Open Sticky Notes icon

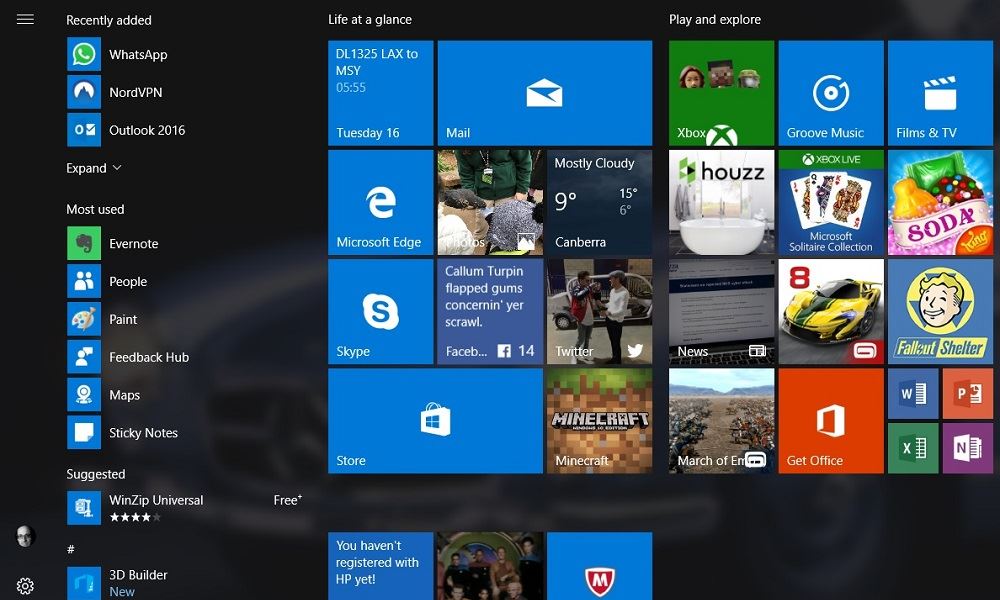tap(84, 433)
